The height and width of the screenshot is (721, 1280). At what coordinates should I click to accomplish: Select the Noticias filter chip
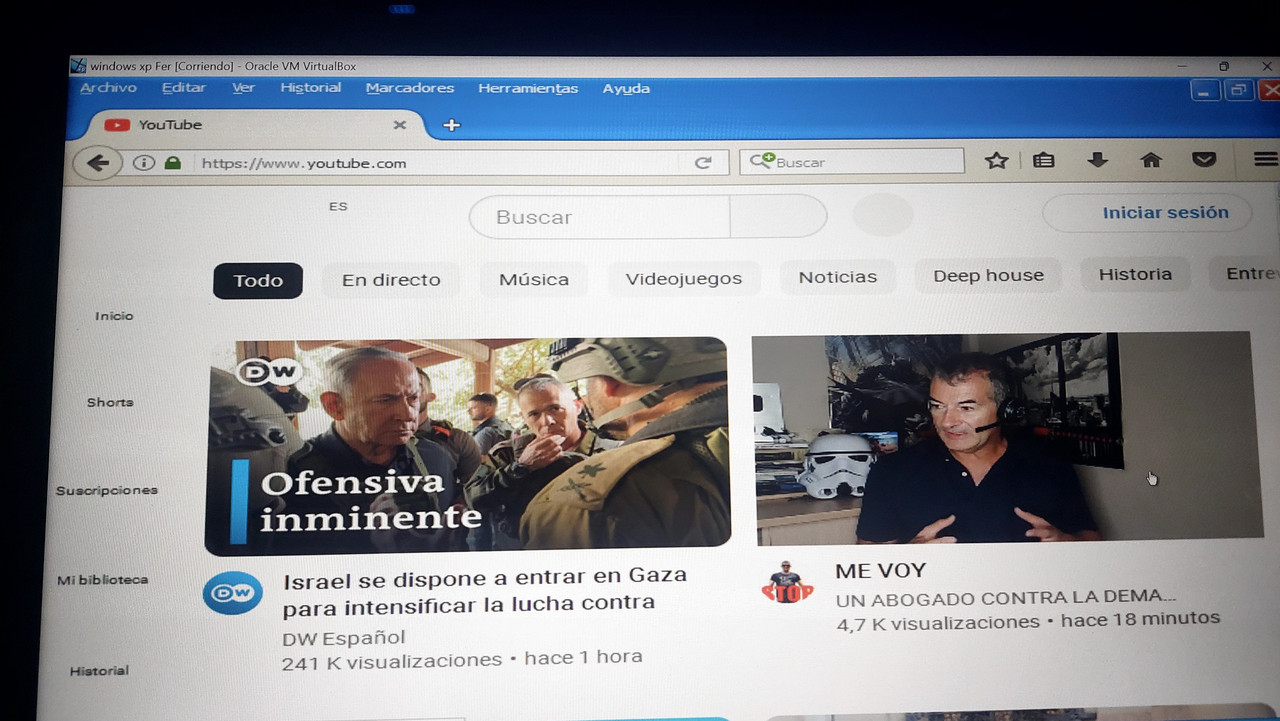point(838,277)
